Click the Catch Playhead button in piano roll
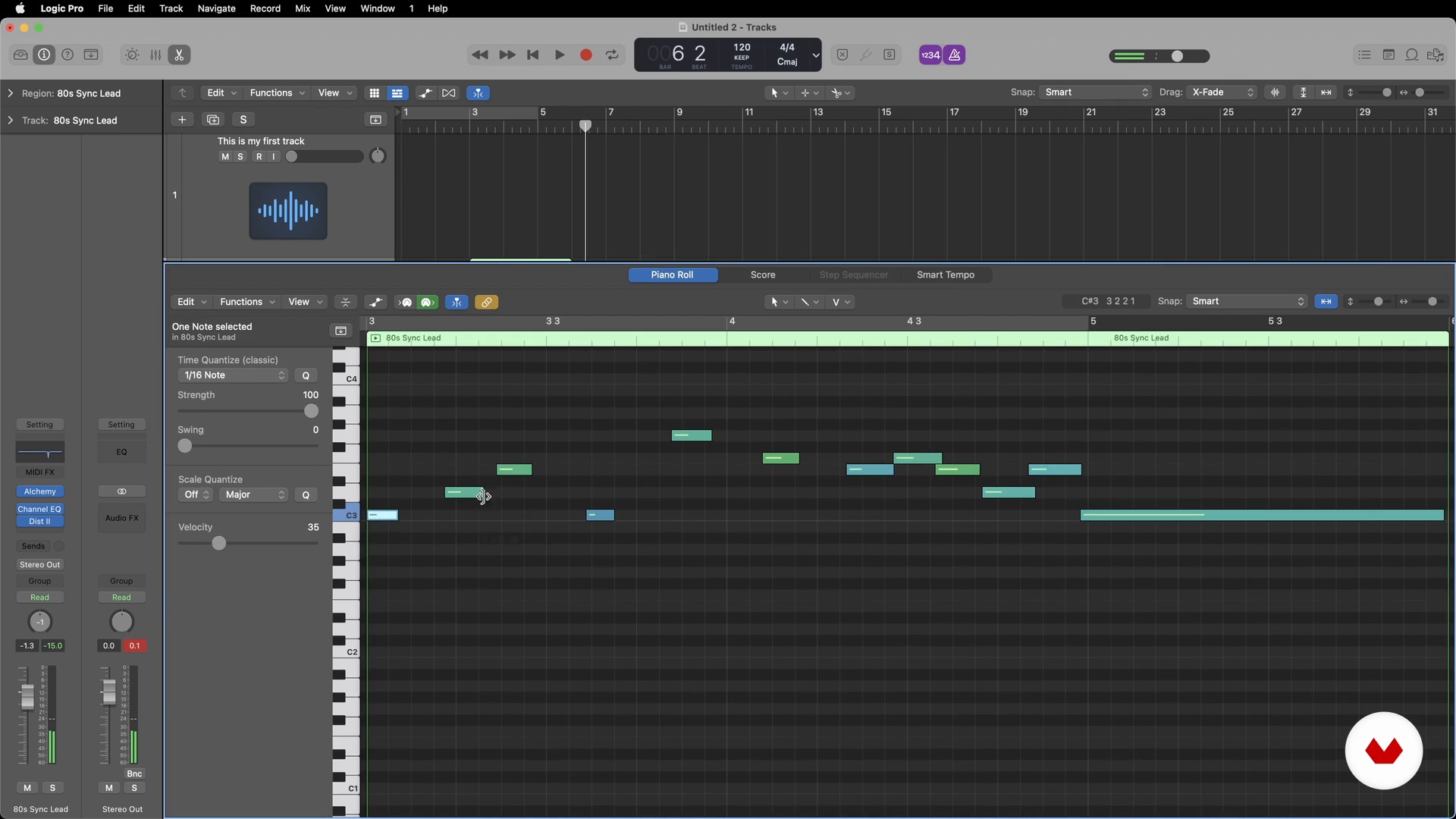This screenshot has width=1456, height=819. [x=457, y=302]
